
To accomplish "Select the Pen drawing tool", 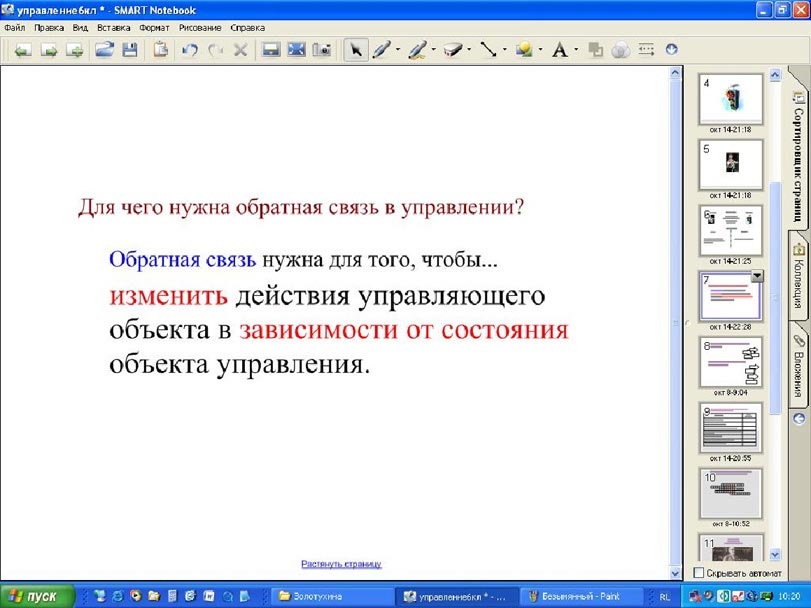I will (381, 49).
